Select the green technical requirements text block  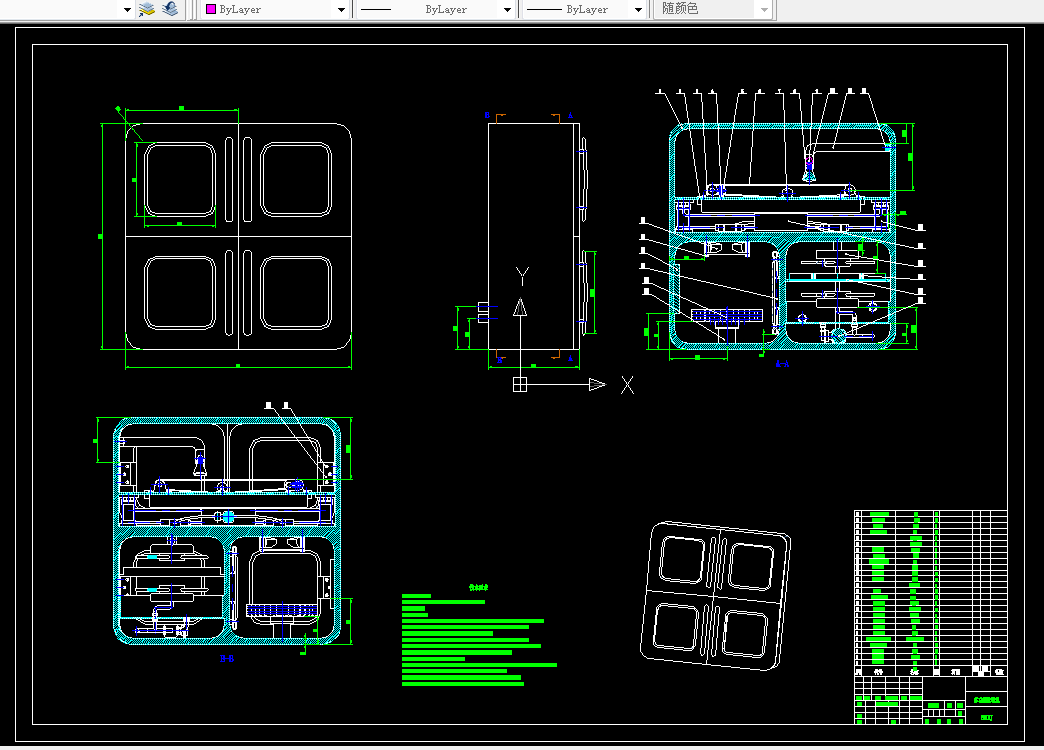(x=479, y=635)
